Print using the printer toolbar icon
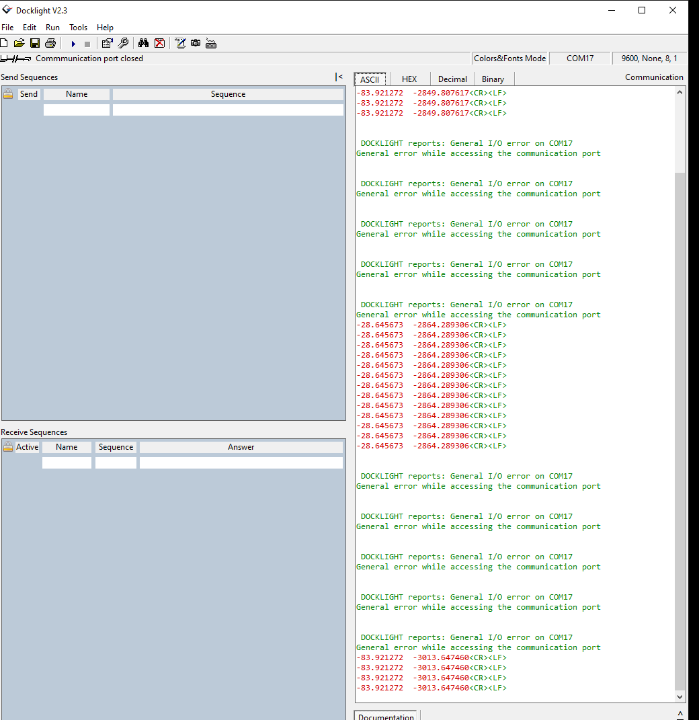This screenshot has height=720, width=699. click(x=50, y=44)
